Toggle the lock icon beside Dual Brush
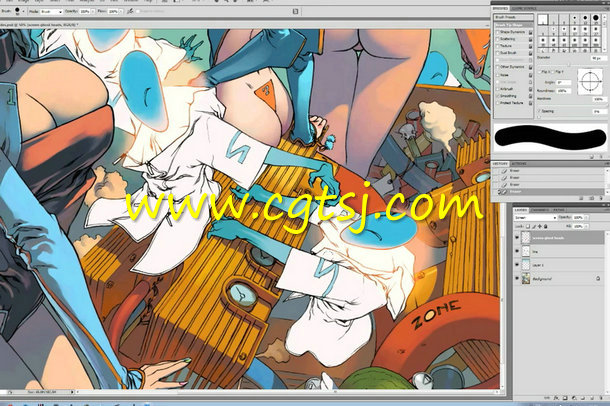610x406 pixels. (530, 53)
